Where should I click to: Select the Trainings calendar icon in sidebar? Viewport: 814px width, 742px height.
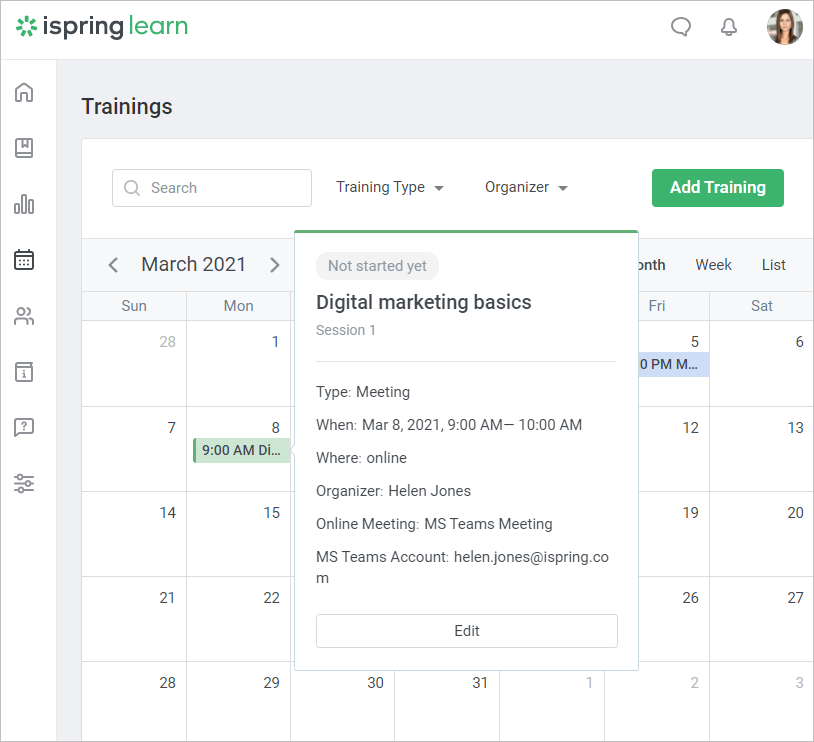[24, 260]
